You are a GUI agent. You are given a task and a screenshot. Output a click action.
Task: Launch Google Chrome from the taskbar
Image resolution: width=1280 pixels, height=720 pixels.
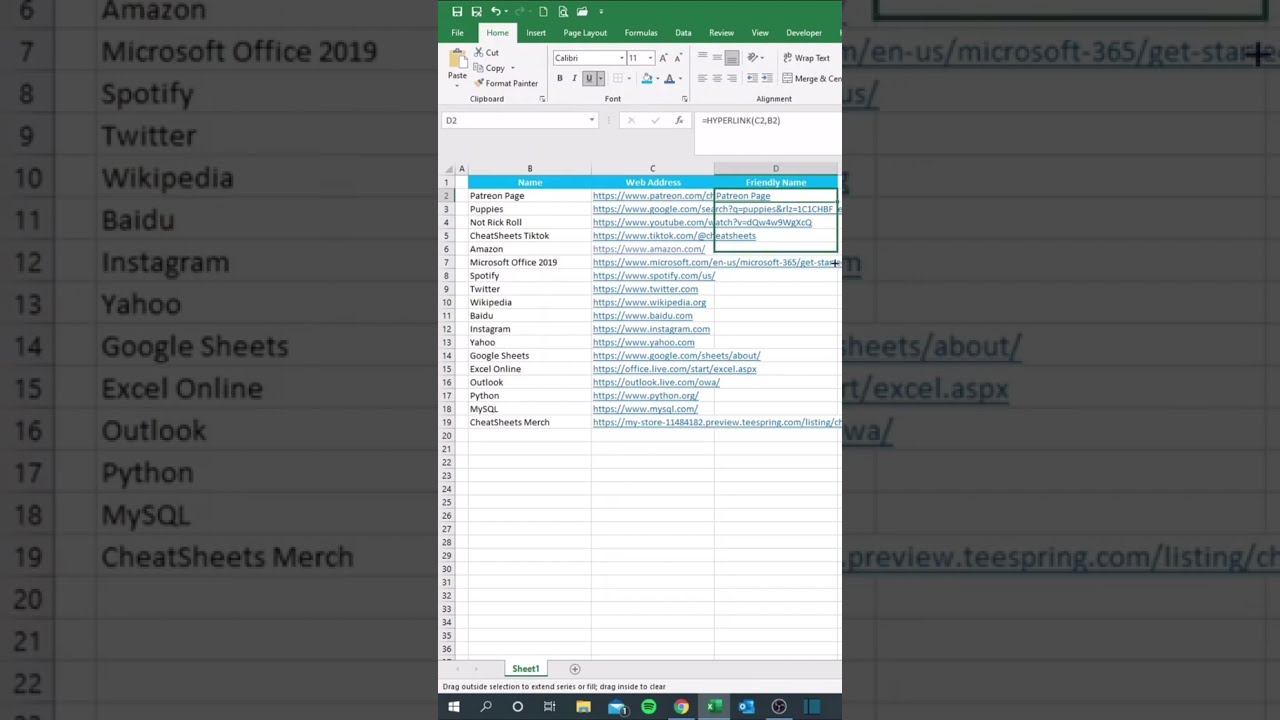pyautogui.click(x=681, y=707)
